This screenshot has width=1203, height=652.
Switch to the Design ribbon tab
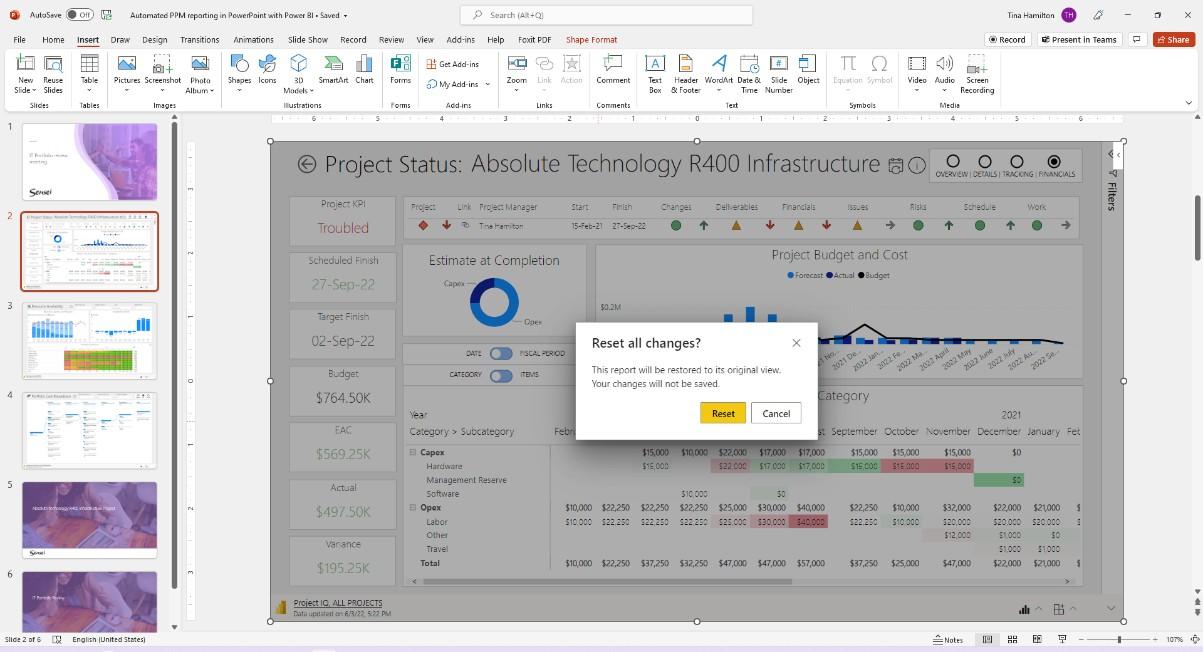(154, 40)
